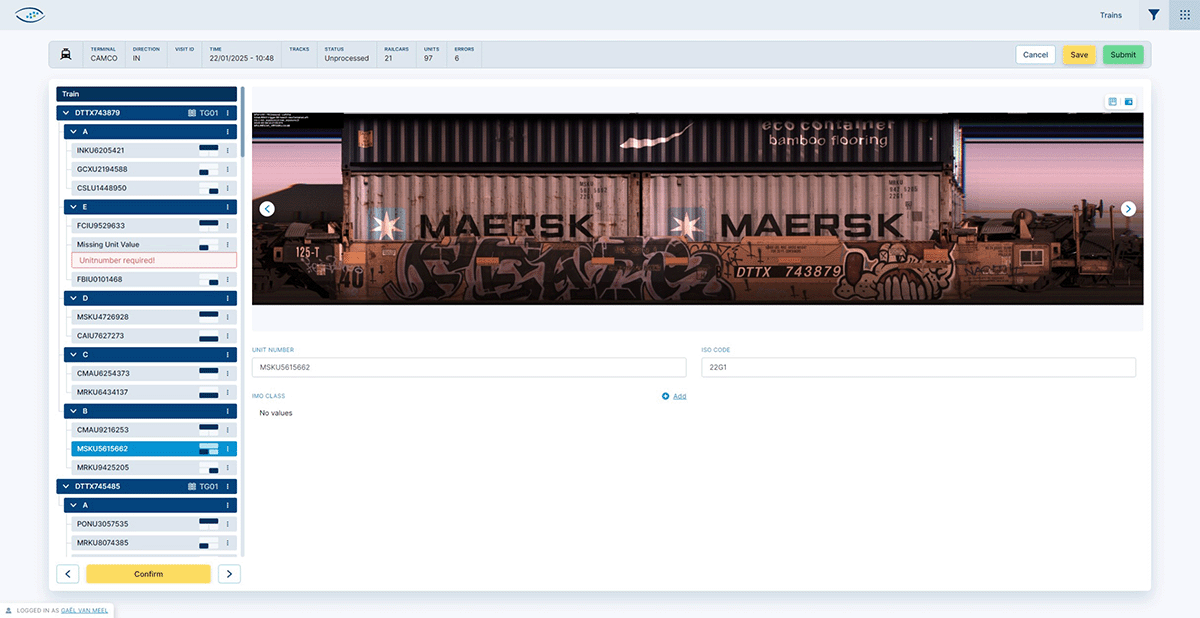Select the left image view icon above the photo
The height and width of the screenshot is (618, 1200).
[x=1111, y=101]
